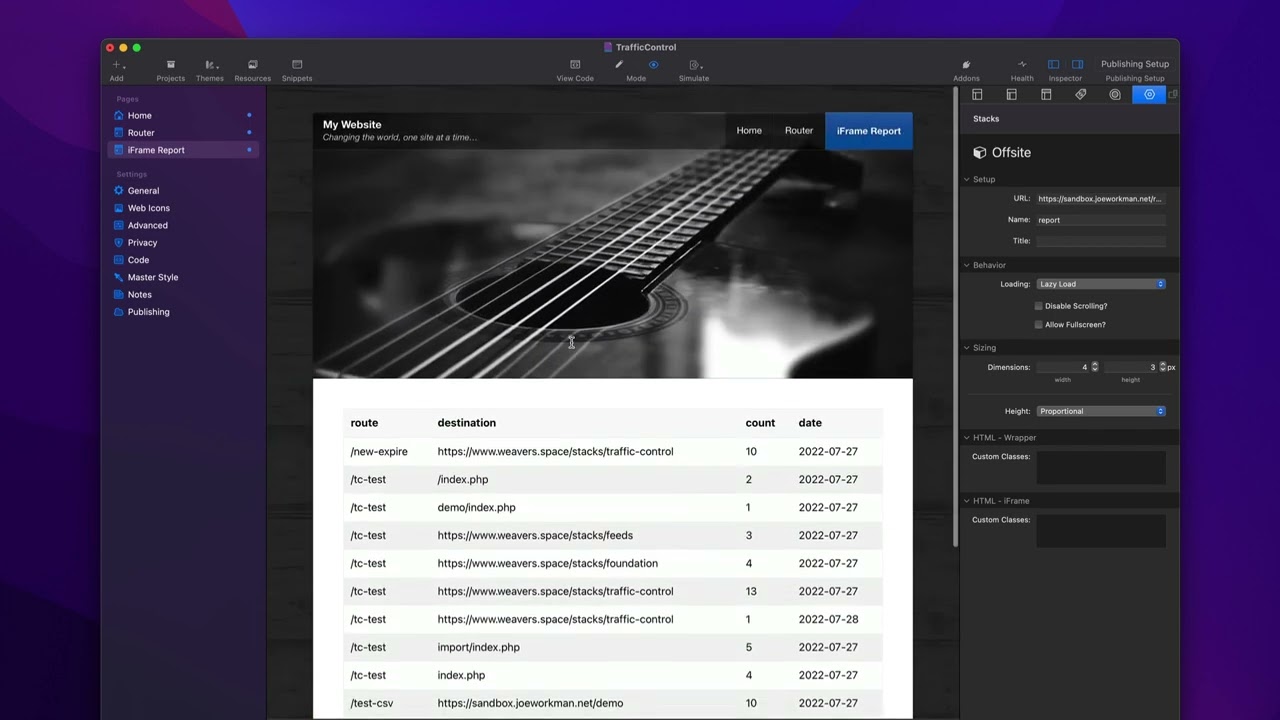Open the Height Proportional dropdown
Screen dimensions: 1280x720
pos(1101,411)
